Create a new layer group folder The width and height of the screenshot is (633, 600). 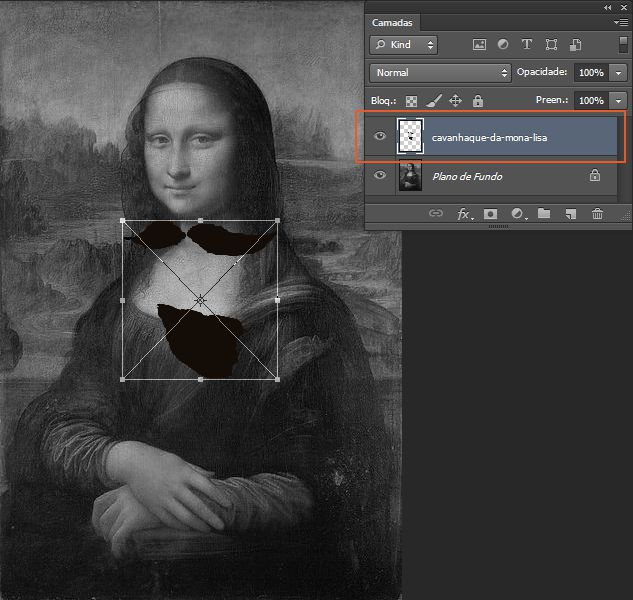[x=544, y=213]
